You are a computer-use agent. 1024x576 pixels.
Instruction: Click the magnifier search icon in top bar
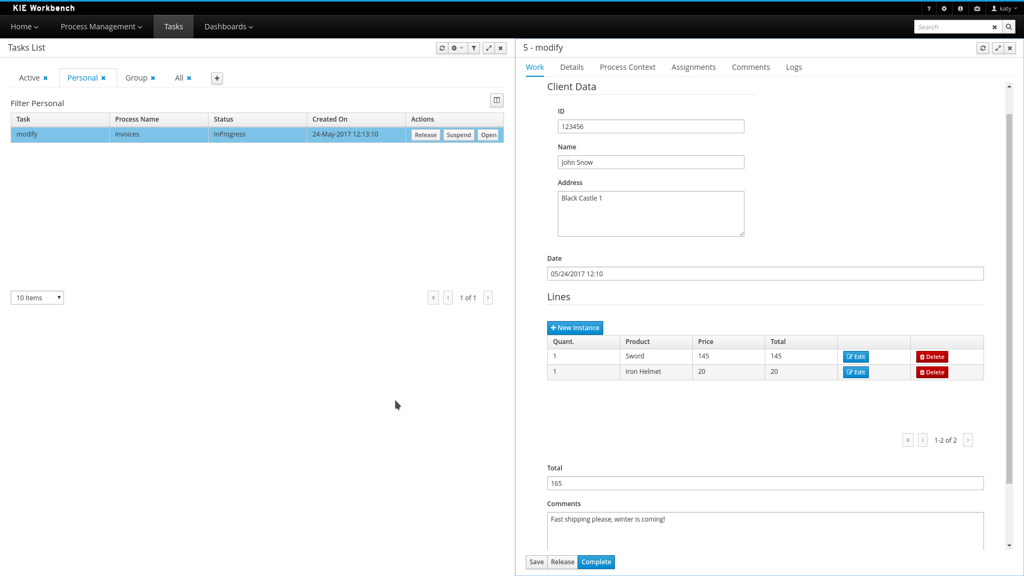1009,27
